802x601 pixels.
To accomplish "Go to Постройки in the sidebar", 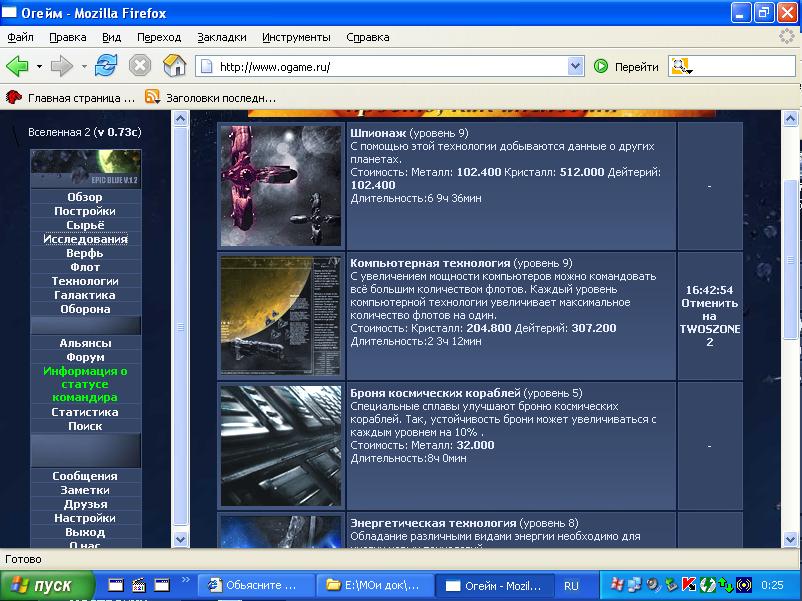I will (85, 211).
